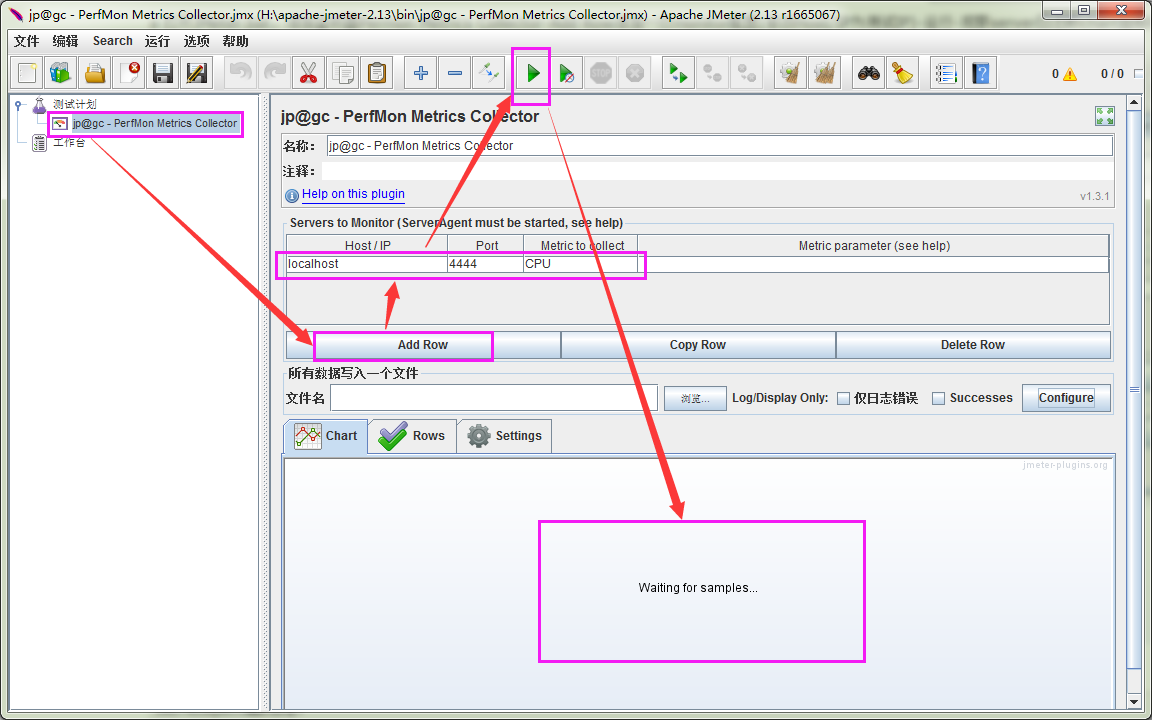The image size is (1152, 720).
Task: Click the Expand All plus icon
Action: 421,73
